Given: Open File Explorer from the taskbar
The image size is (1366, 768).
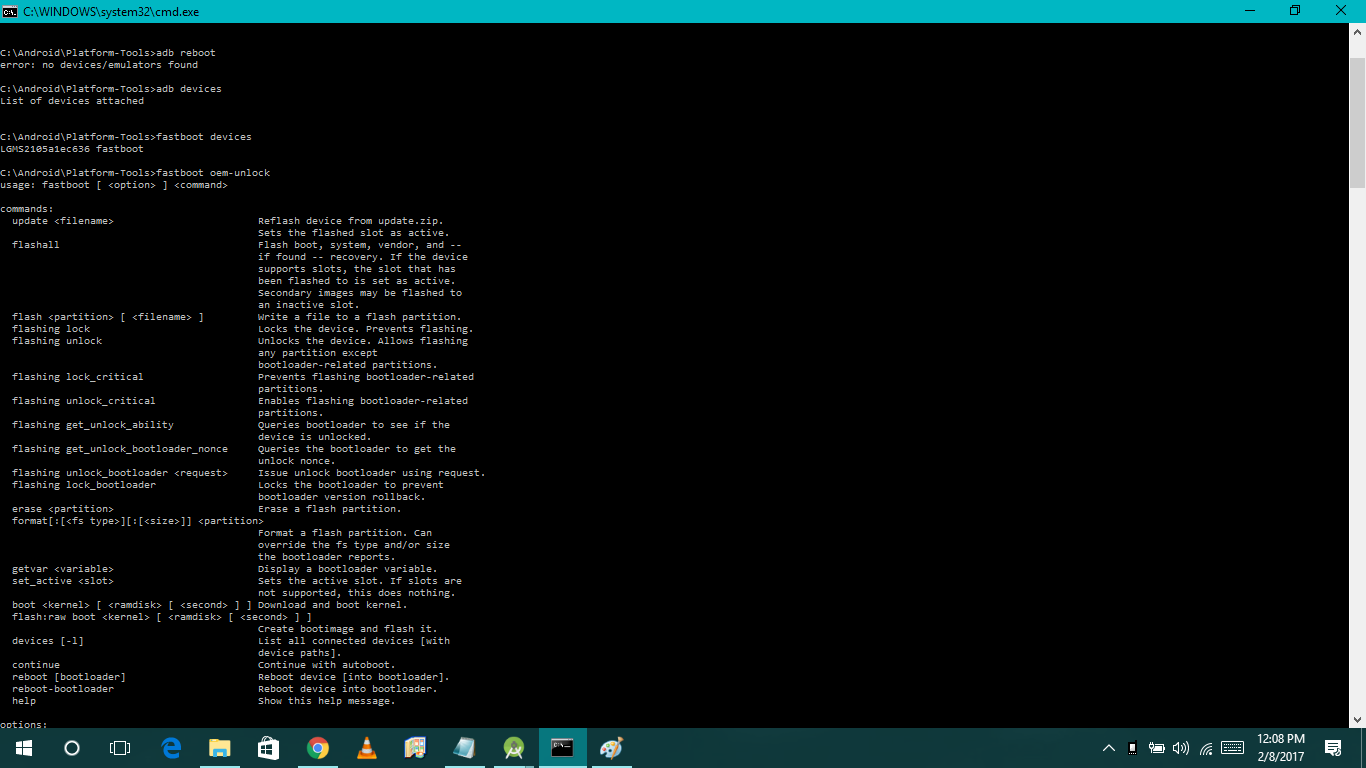Looking at the screenshot, I should (x=219, y=748).
